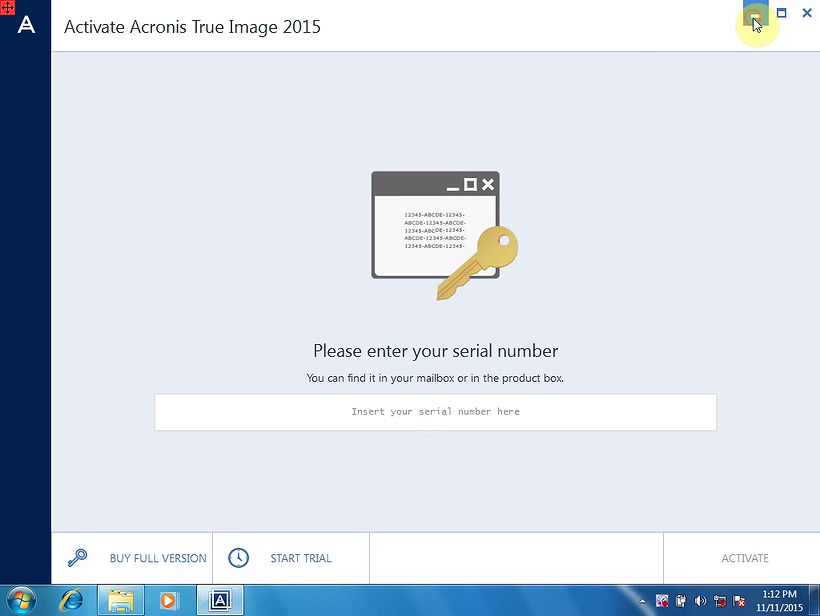Viewport: 820px width, 616px height.
Task: Click the START TRIAL button
Action: pos(291,558)
